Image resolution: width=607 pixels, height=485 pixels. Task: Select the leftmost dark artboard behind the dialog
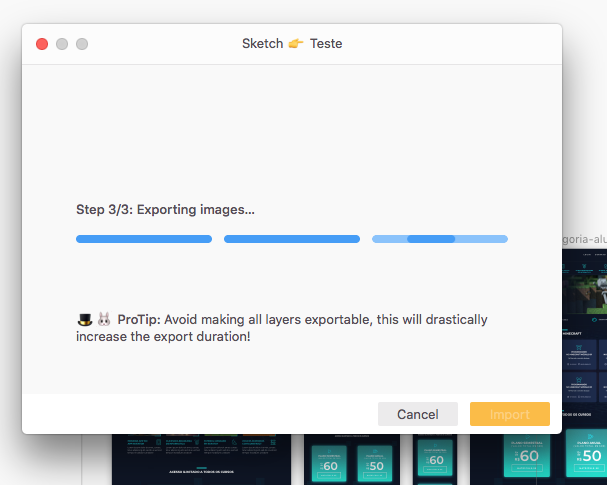coord(201,459)
